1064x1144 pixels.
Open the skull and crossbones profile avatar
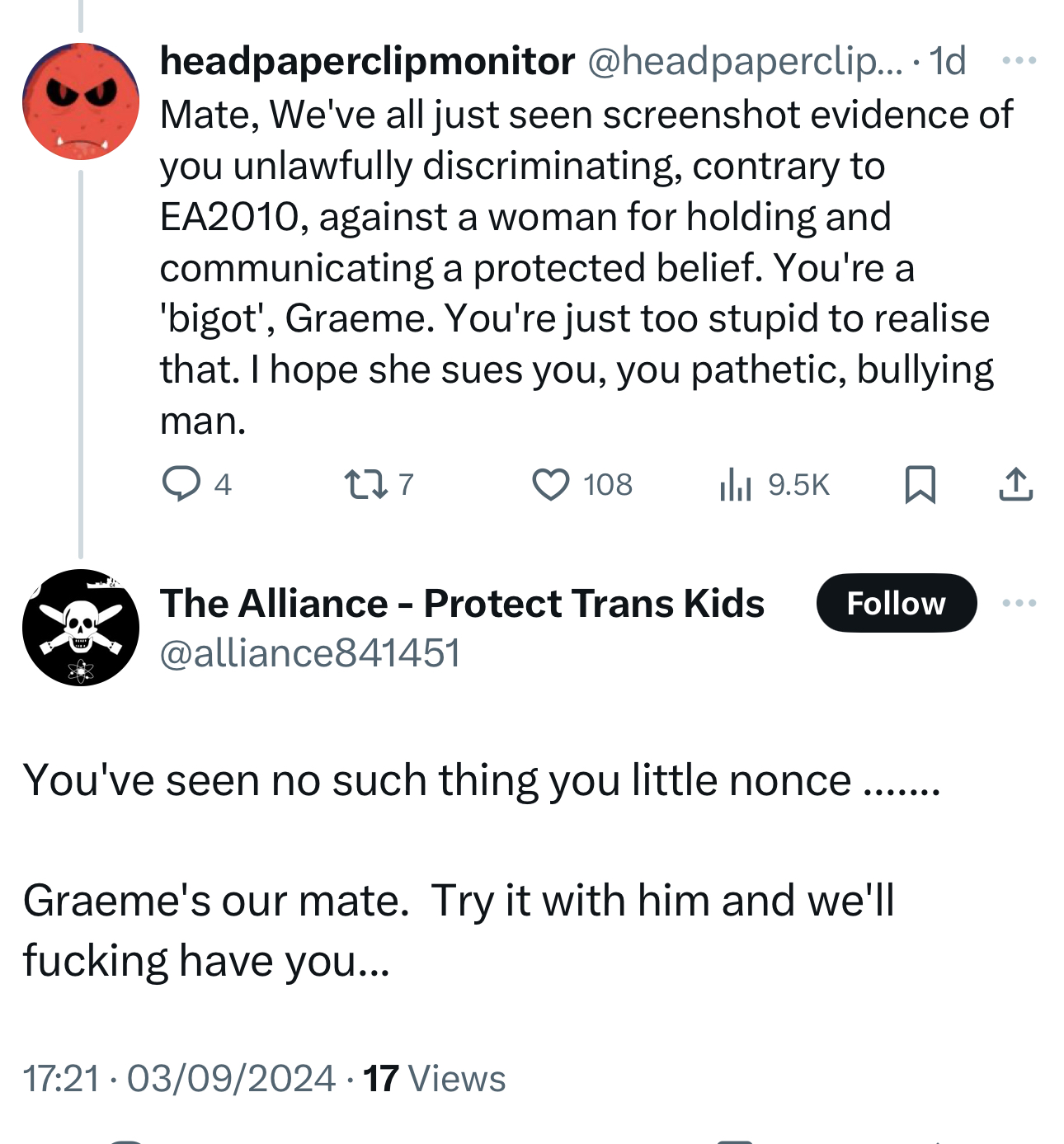[x=81, y=627]
